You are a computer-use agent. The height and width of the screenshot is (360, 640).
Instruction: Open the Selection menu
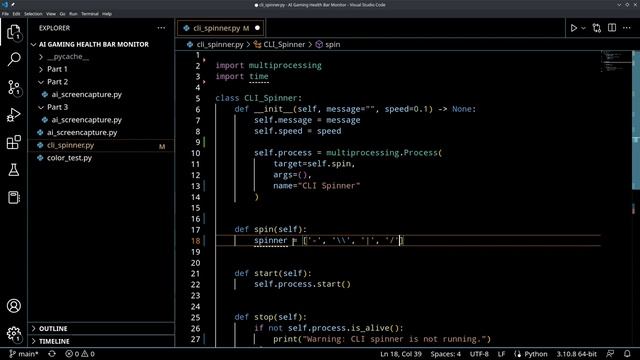33,13
